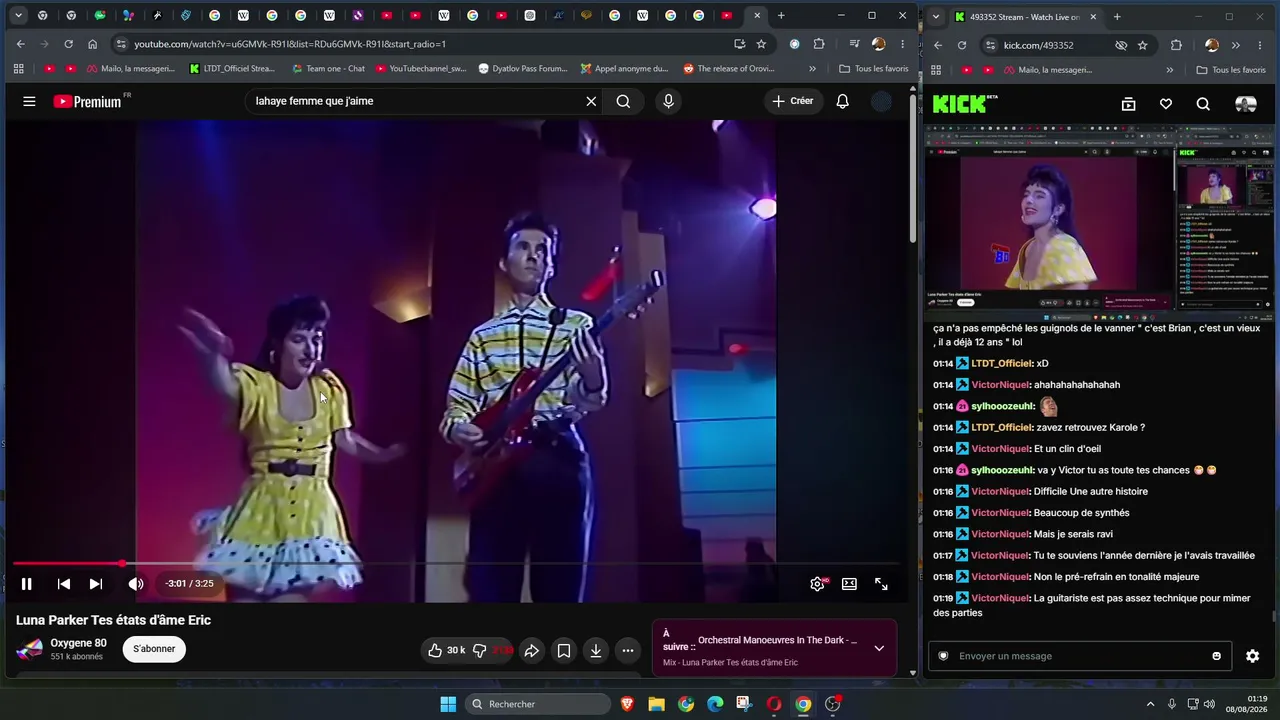Open tab search dropdown in Kick window
This screenshot has height=720, width=1280.
click(x=934, y=16)
